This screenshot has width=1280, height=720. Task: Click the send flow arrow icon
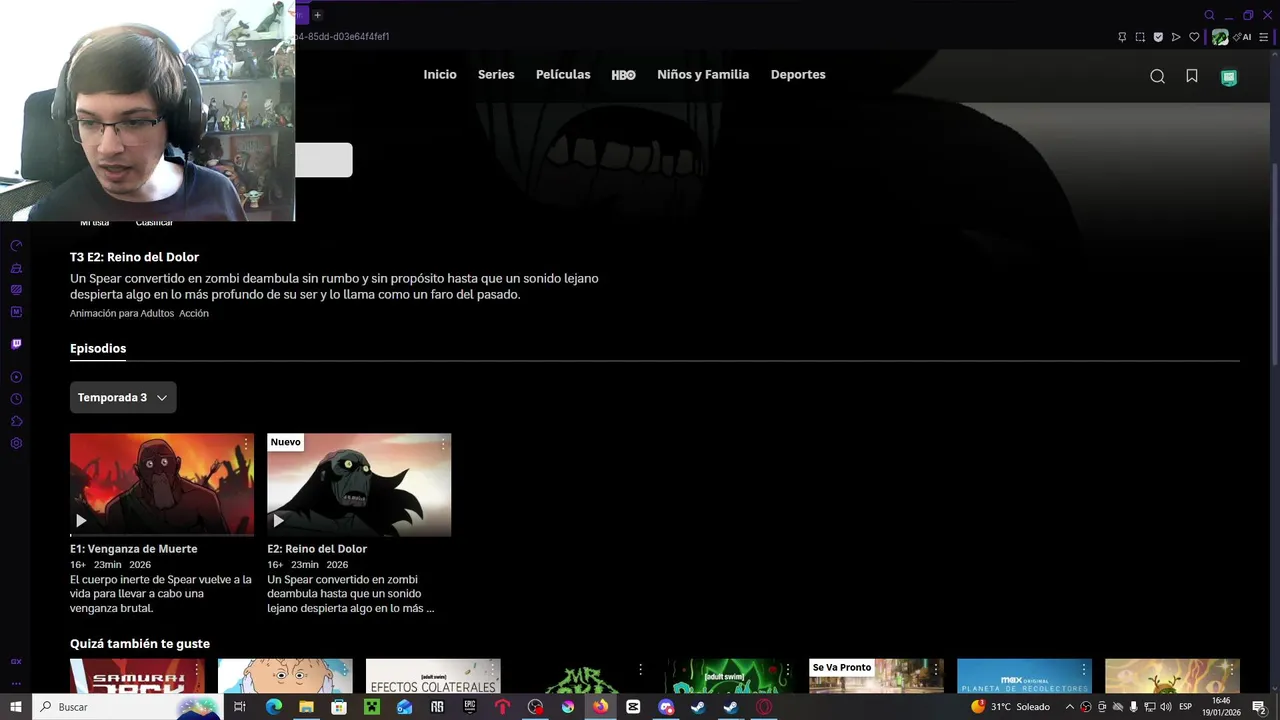(x=1176, y=37)
